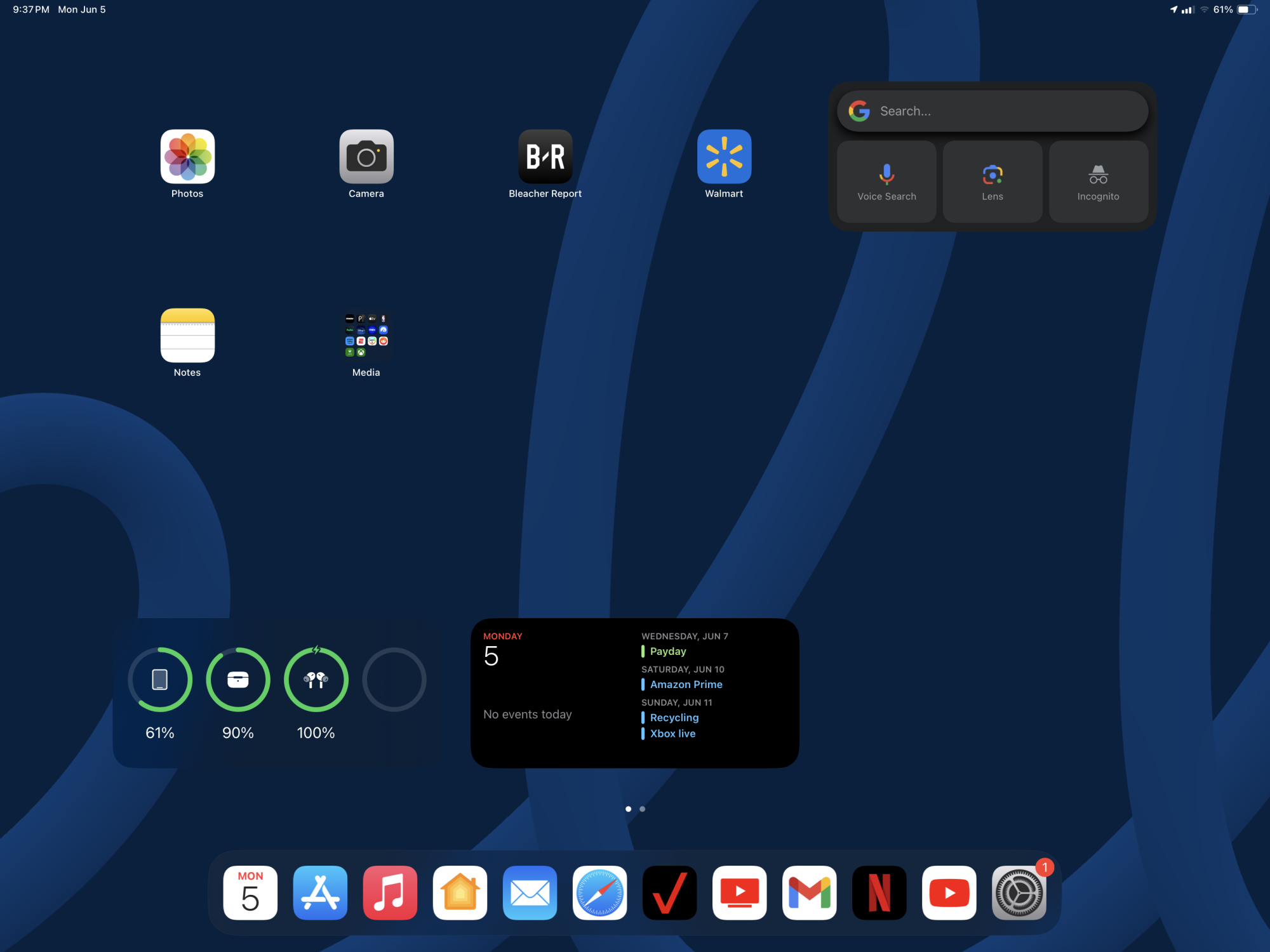Open Apple Music in dock
This screenshot has width=1270, height=952.
click(x=391, y=893)
